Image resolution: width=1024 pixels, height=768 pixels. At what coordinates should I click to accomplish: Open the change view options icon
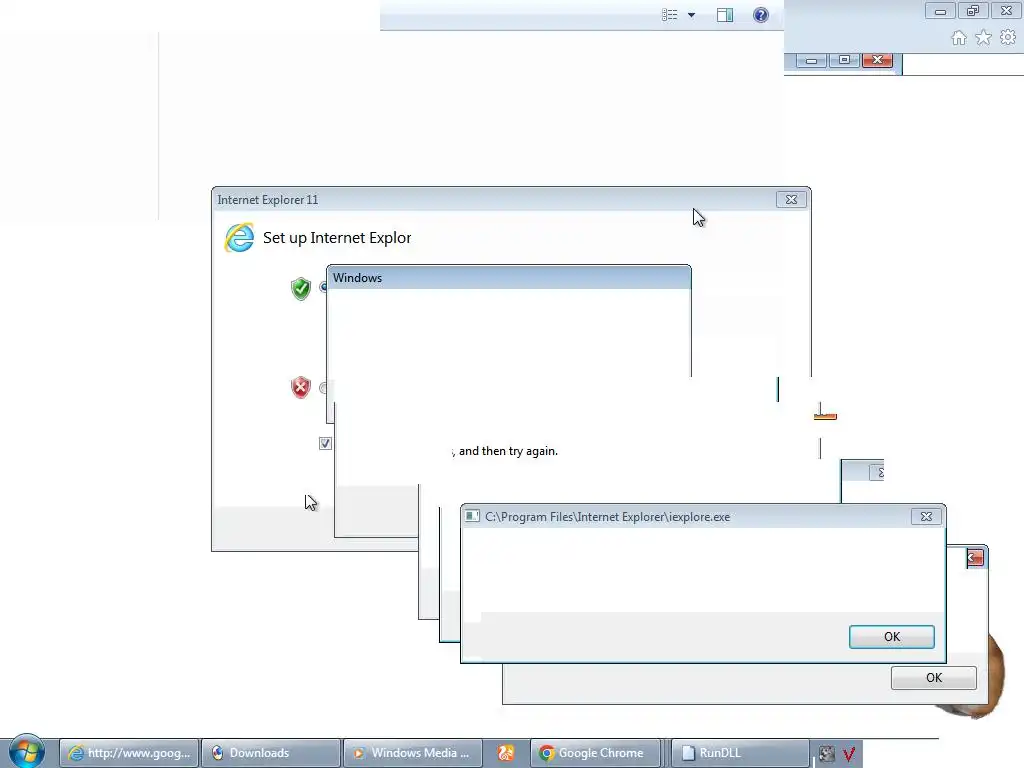click(669, 15)
